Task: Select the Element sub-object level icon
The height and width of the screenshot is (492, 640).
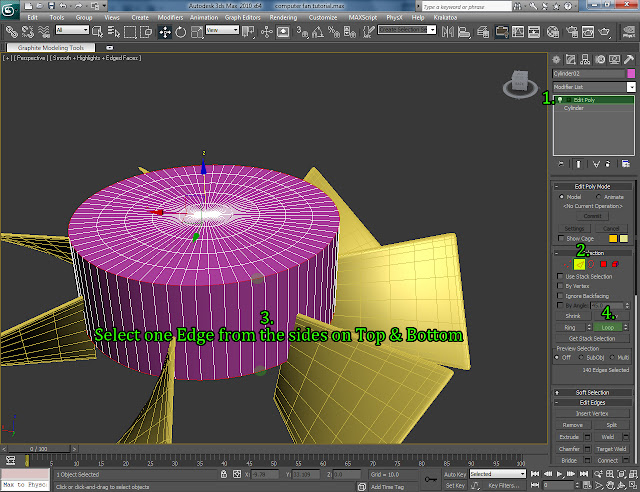Action: click(615, 263)
